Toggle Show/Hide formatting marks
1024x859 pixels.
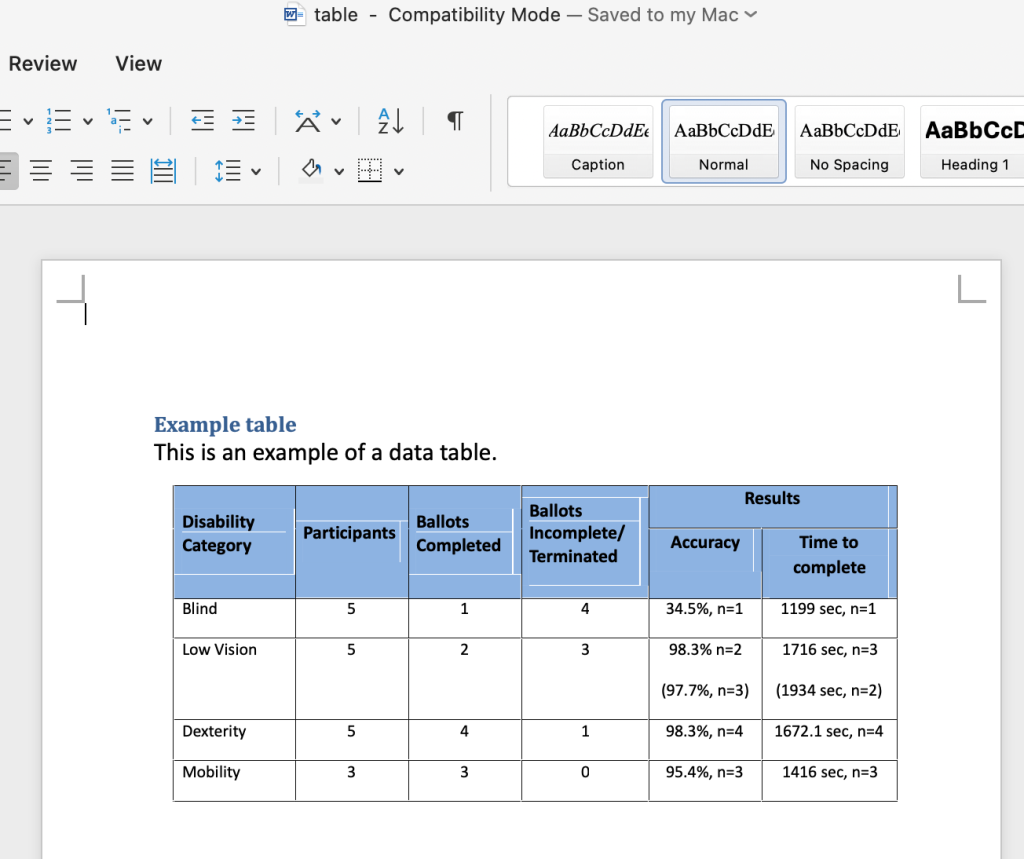point(454,120)
